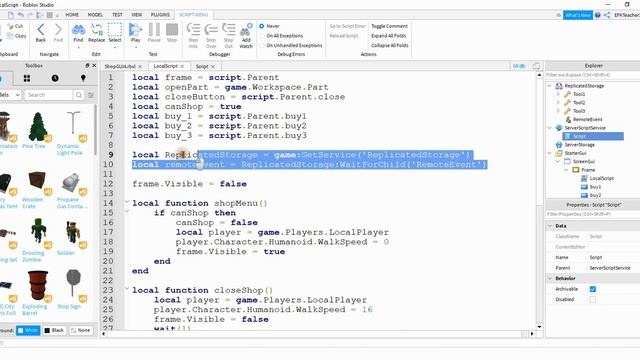
Task: Open the PLUGINS ribbon tab
Action: pyautogui.click(x=160, y=15)
